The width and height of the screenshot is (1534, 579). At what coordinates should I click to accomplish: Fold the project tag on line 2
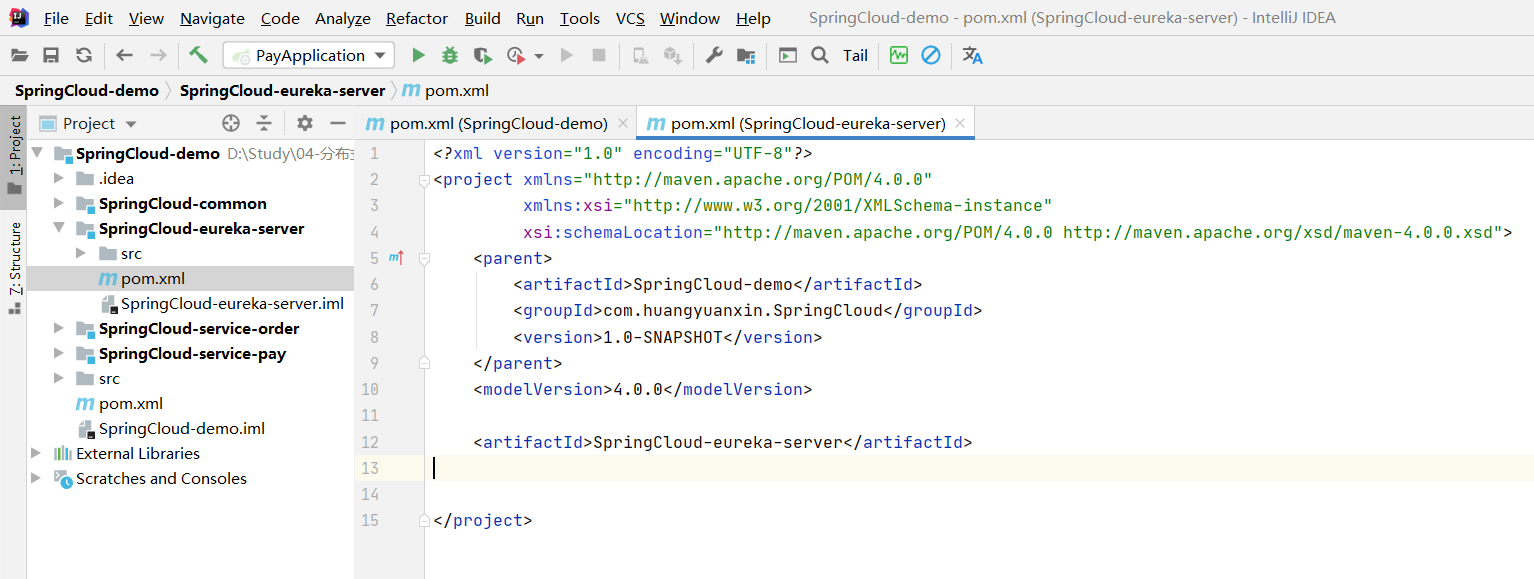[424, 180]
